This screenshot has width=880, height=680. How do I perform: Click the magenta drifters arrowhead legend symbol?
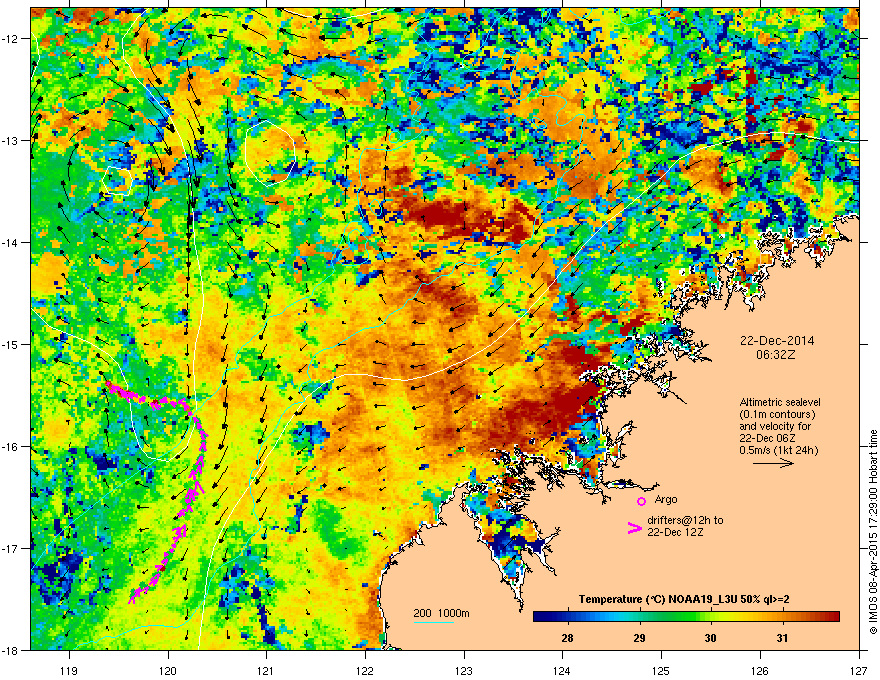pyautogui.click(x=635, y=528)
